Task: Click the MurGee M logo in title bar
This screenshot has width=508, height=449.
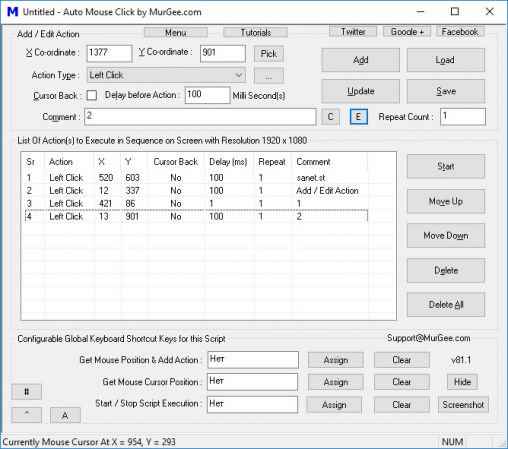Action: pos(12,12)
